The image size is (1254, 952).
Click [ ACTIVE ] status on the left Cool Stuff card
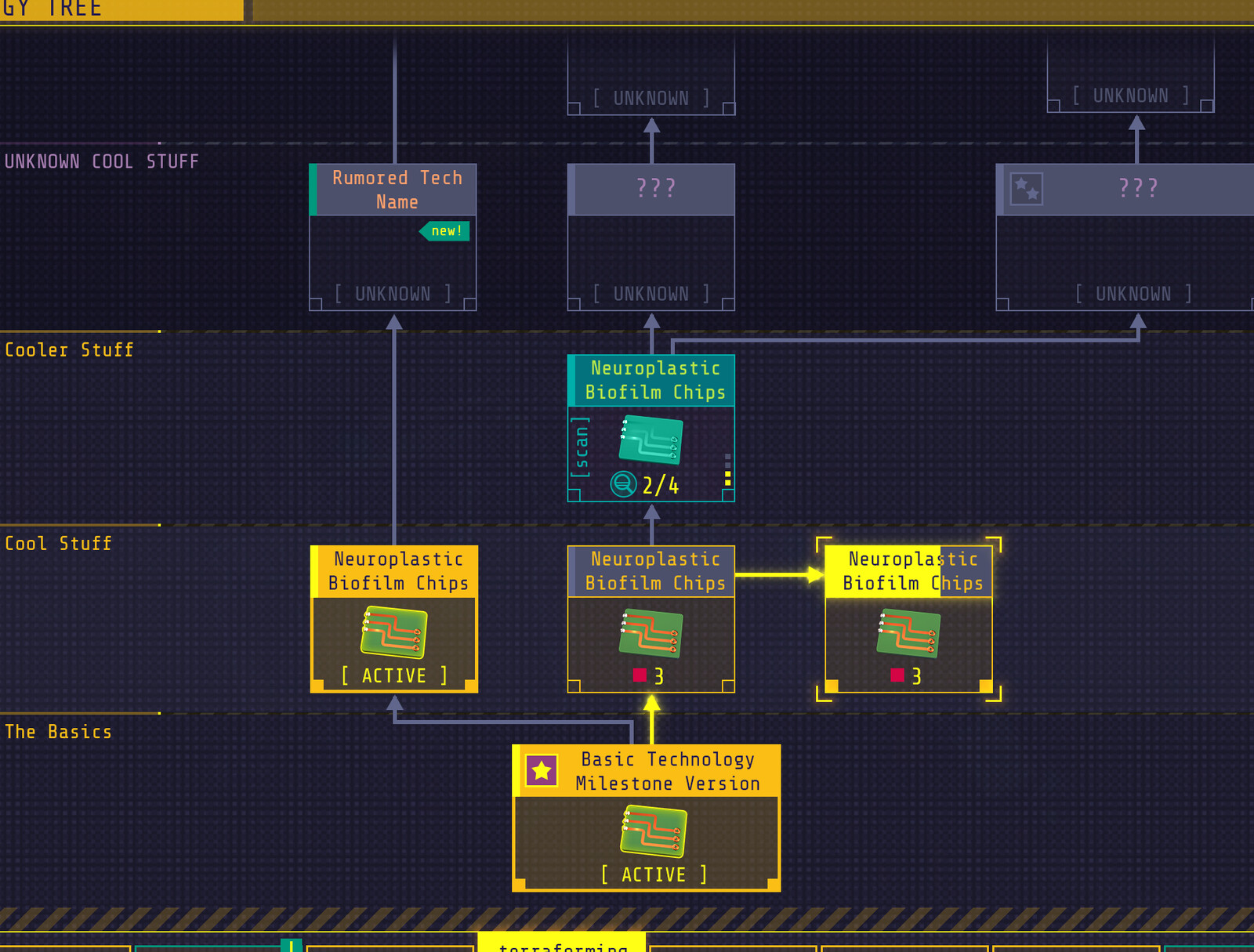394,675
